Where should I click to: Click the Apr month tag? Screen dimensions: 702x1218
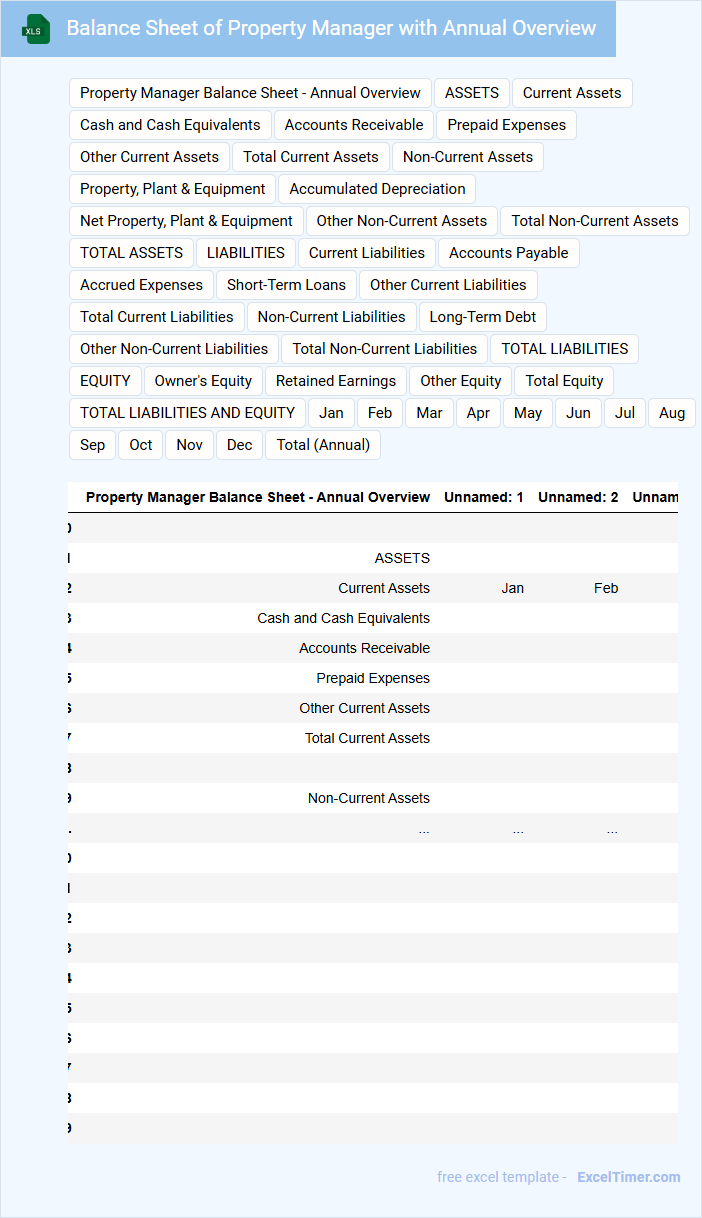point(478,413)
